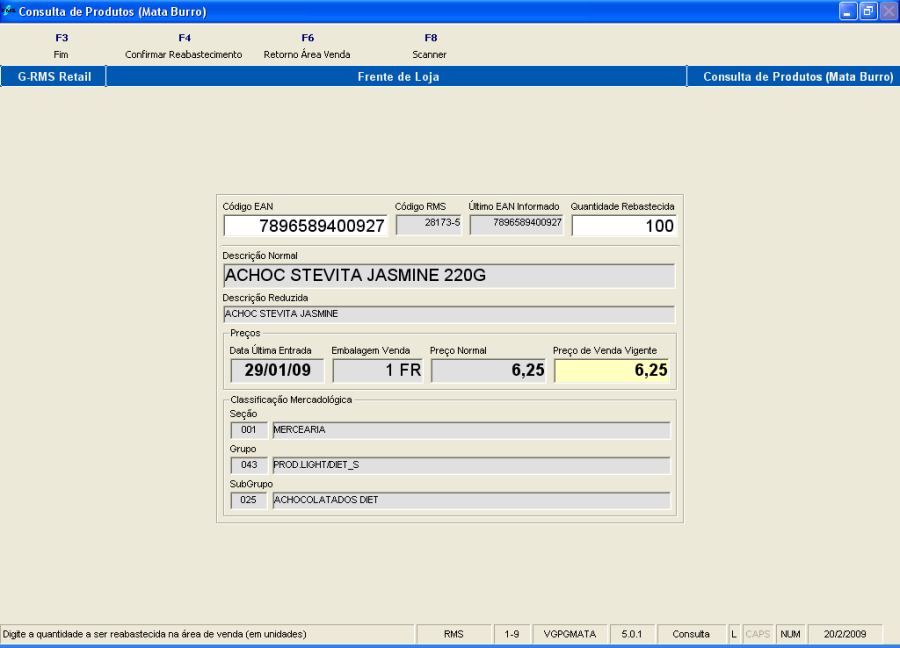The height and width of the screenshot is (648, 900).
Task: Select F6 Retorno Área Venda
Action: click(x=307, y=46)
